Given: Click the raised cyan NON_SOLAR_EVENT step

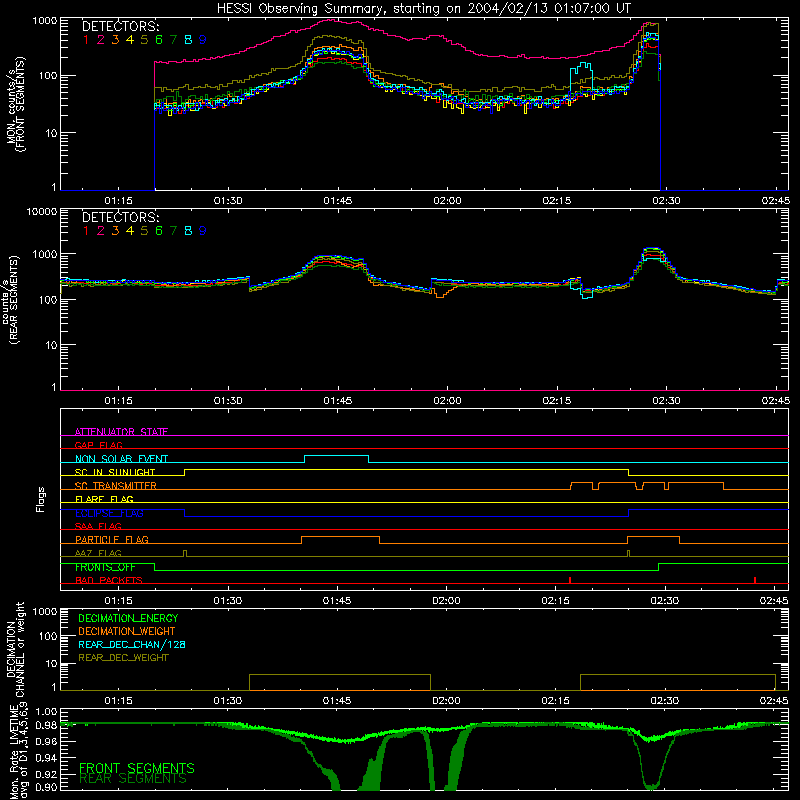Looking at the screenshot, I should coord(337,456).
